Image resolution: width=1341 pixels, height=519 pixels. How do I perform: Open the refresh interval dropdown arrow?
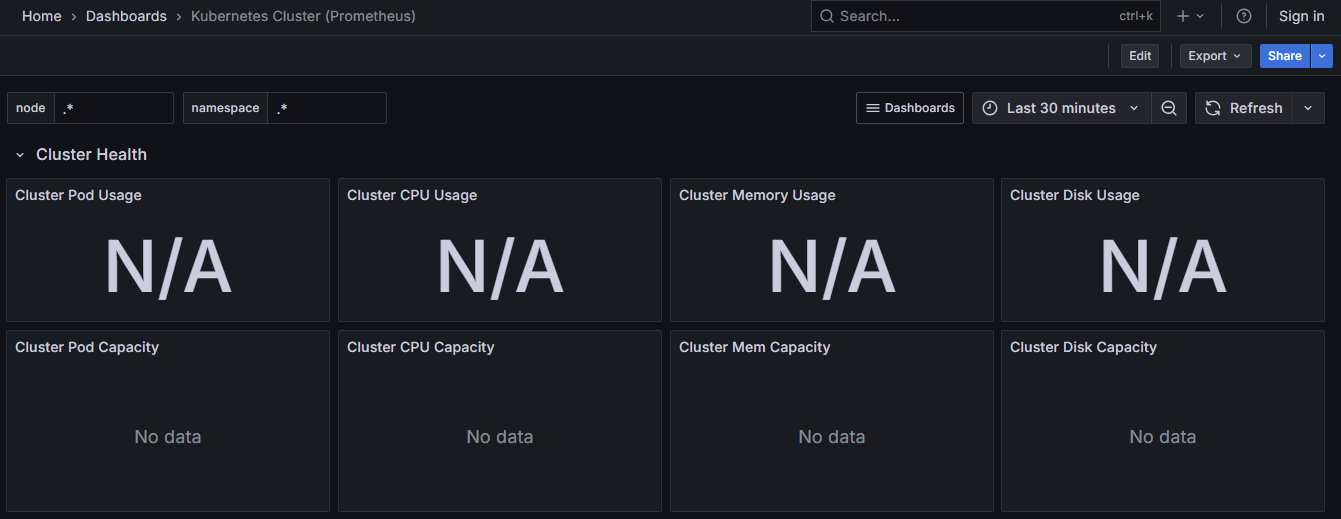pos(1308,108)
